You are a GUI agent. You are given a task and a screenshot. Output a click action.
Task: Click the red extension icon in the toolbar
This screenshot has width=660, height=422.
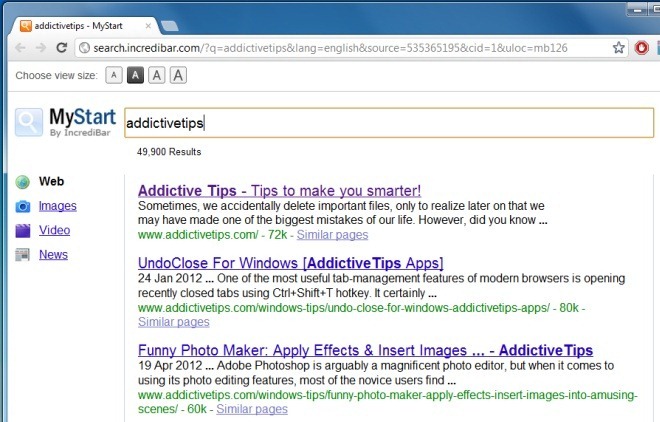(x=641, y=48)
